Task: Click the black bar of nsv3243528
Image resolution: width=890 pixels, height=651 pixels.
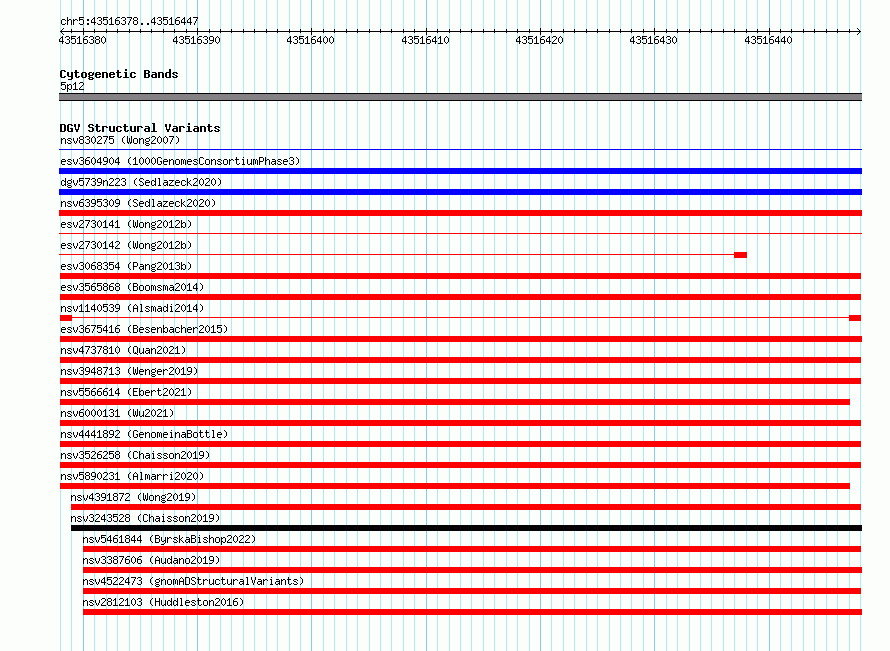Action: pyautogui.click(x=466, y=528)
